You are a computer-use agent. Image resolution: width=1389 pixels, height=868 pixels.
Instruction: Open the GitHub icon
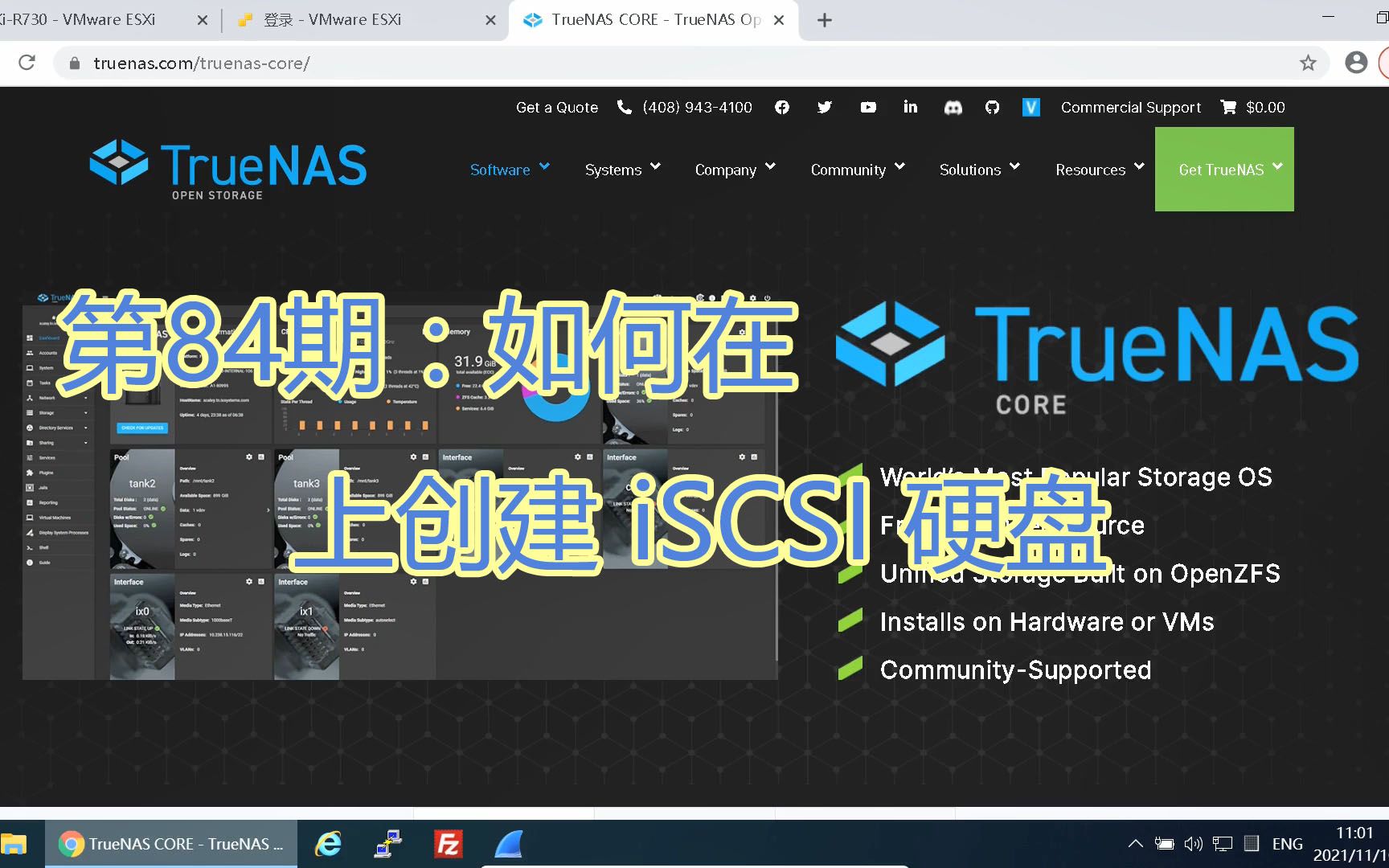point(993,107)
